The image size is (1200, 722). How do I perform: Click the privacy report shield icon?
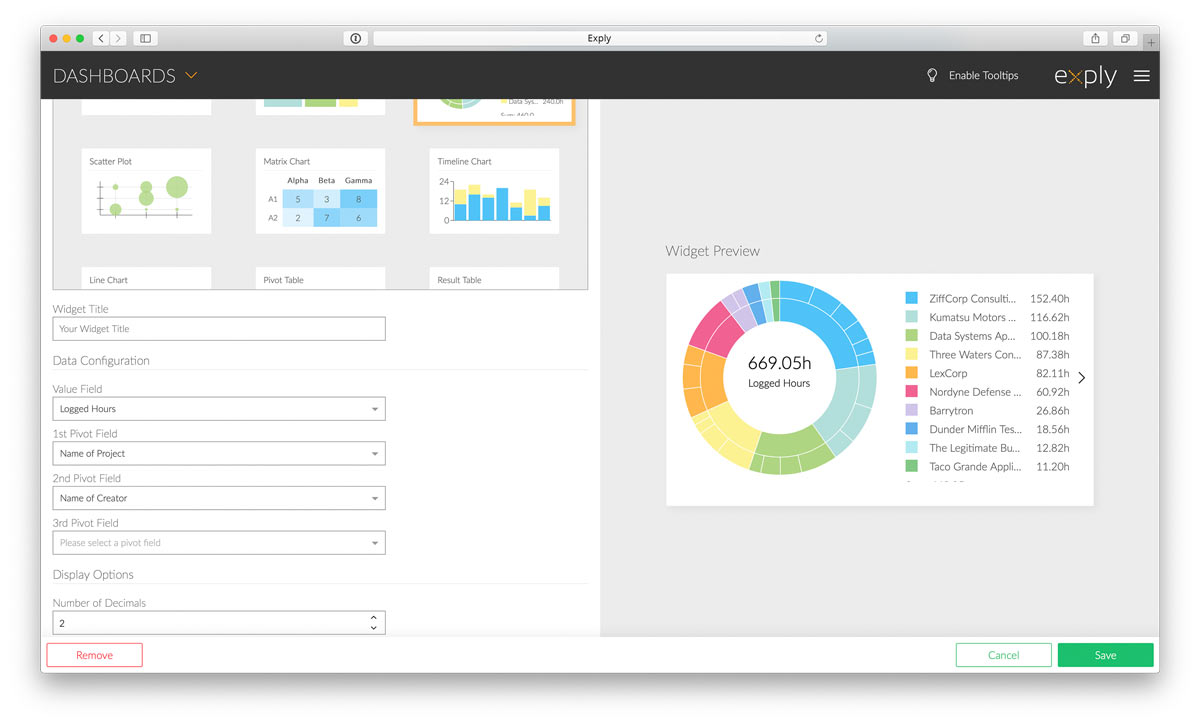356,38
